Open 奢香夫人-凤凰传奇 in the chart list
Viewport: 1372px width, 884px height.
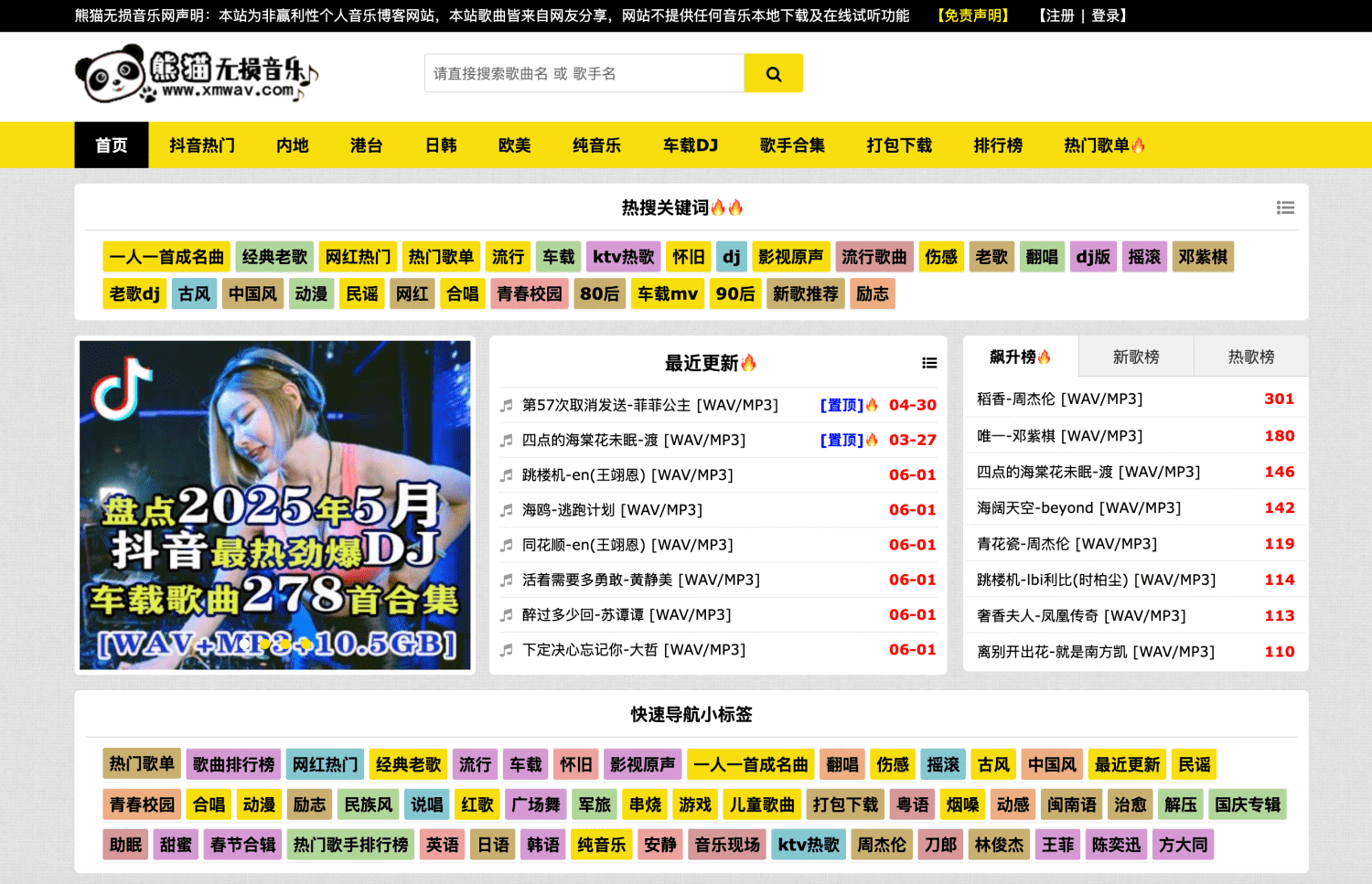(1081, 616)
